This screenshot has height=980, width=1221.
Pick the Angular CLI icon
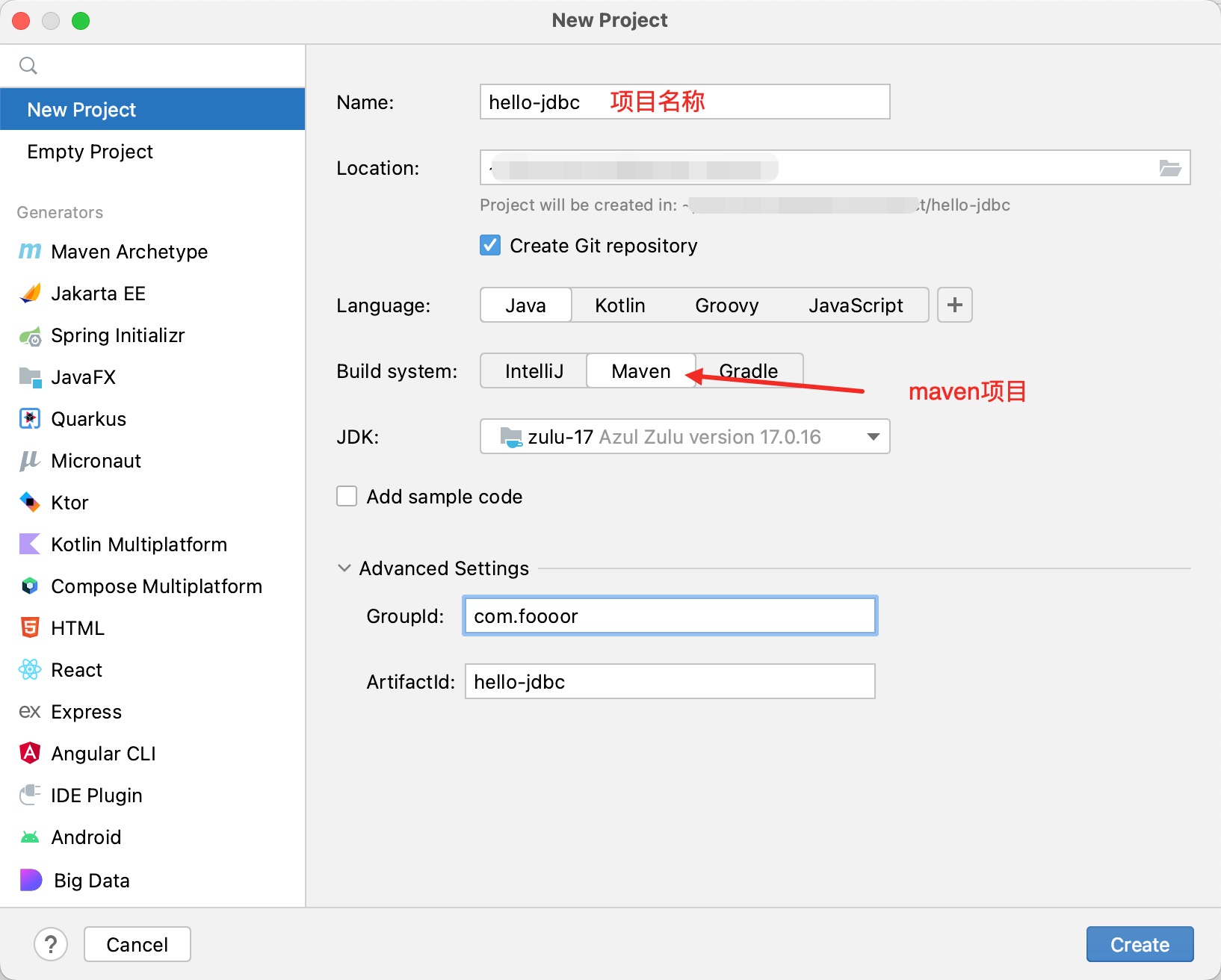point(30,754)
